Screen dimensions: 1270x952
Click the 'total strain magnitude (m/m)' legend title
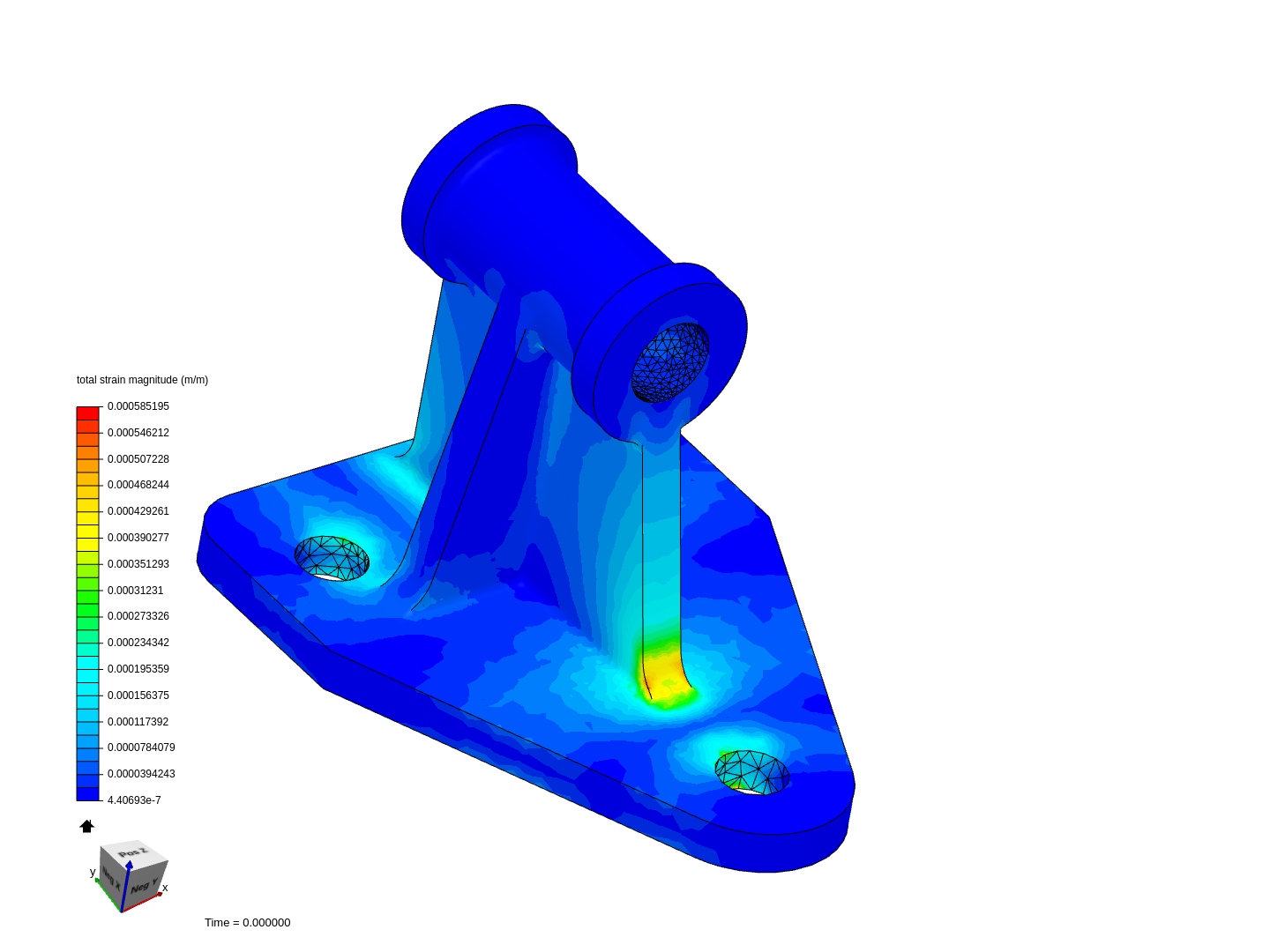point(142,380)
